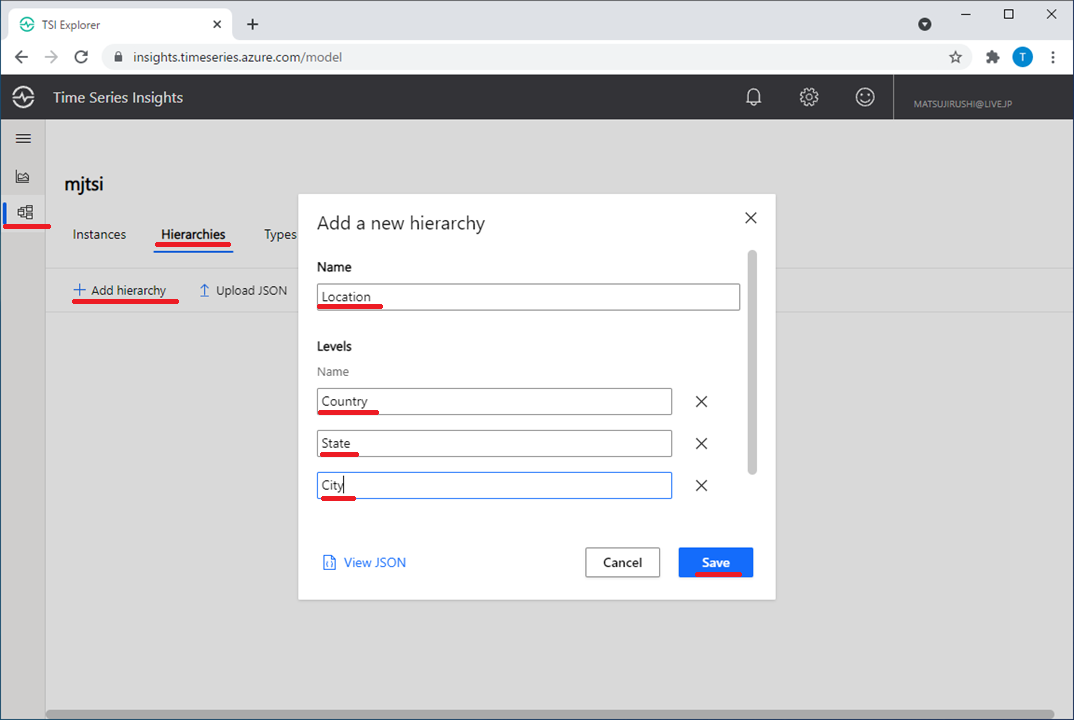Viewport: 1074px width, 720px height.
Task: Open a new browser tab
Action: point(253,25)
